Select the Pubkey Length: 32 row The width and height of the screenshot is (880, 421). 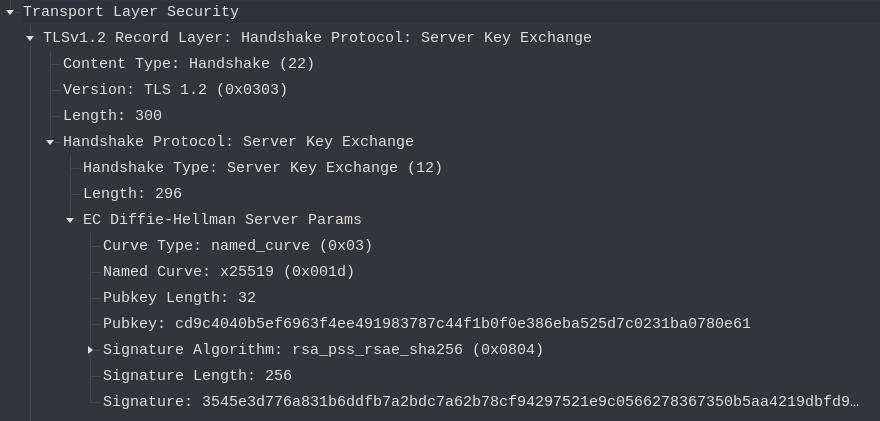[x=179, y=298]
